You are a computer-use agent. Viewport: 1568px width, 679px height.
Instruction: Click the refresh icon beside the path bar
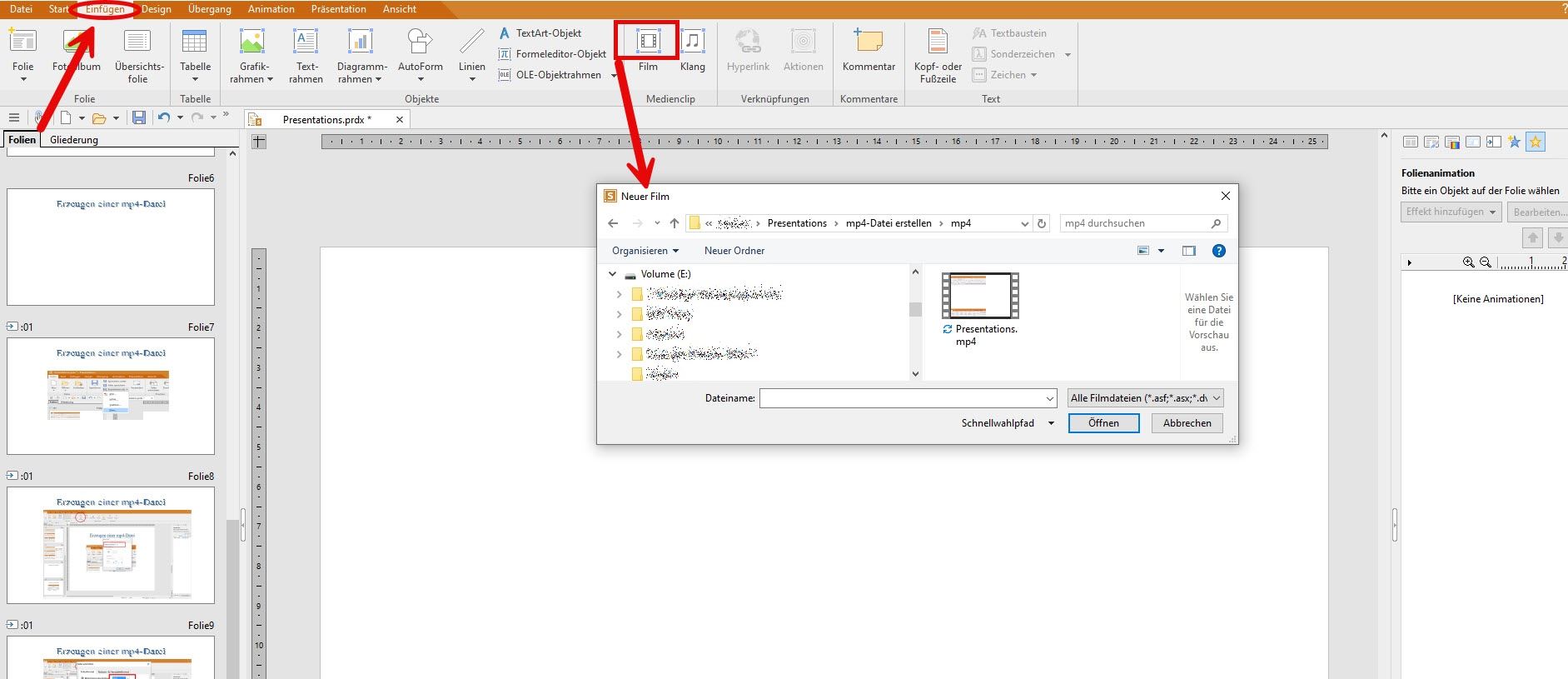coord(1042,223)
